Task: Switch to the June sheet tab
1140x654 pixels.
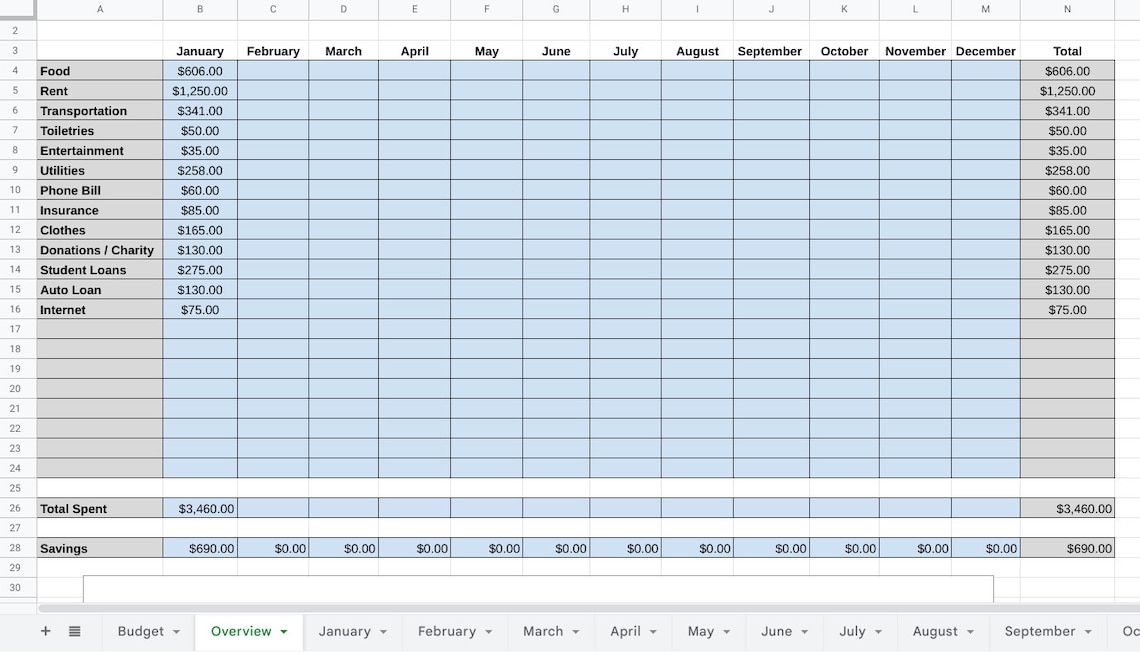Action: [x=777, y=631]
